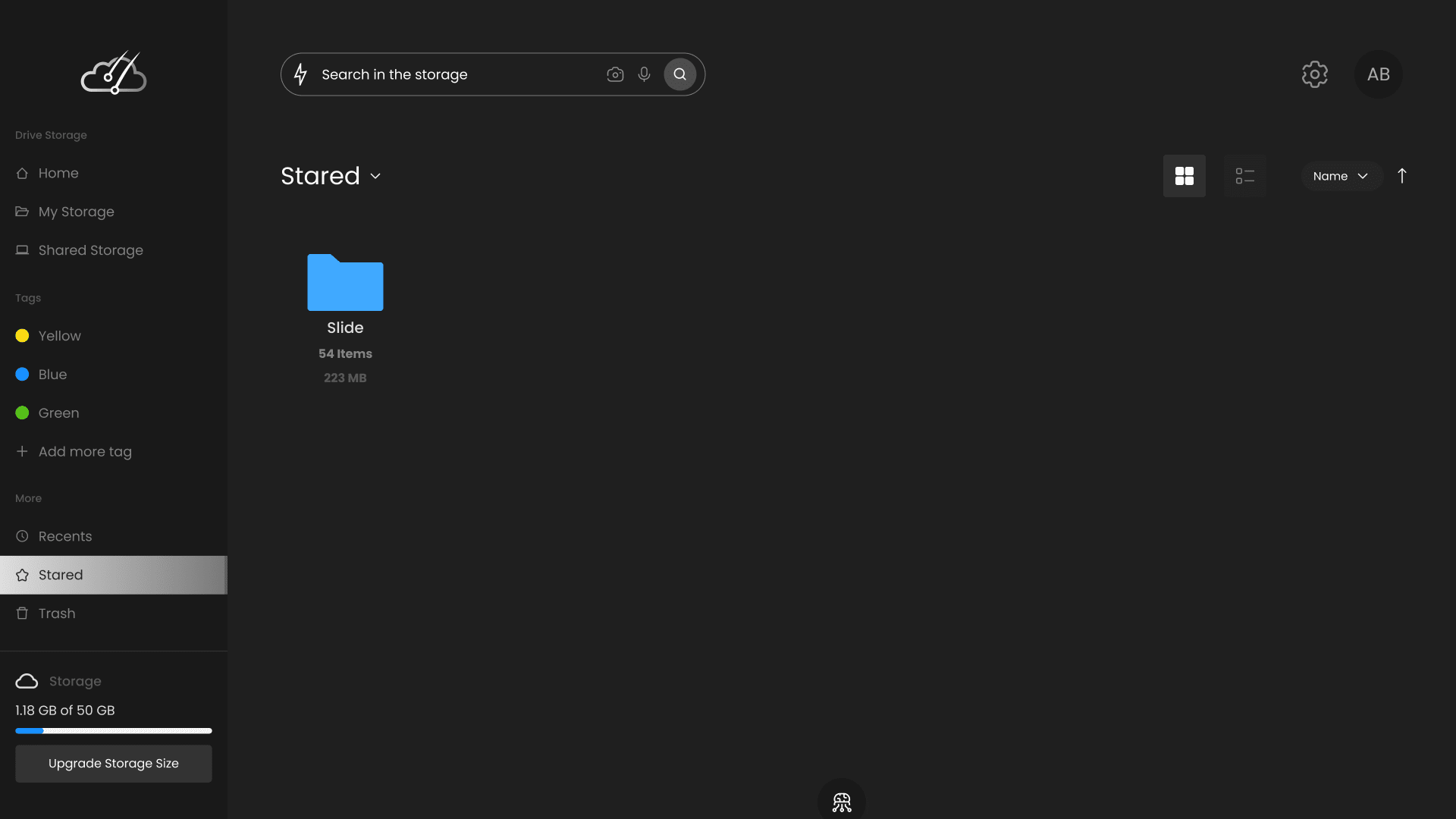Screen dimensions: 1456x819
Task: Open Trash
Action: point(114,613)
